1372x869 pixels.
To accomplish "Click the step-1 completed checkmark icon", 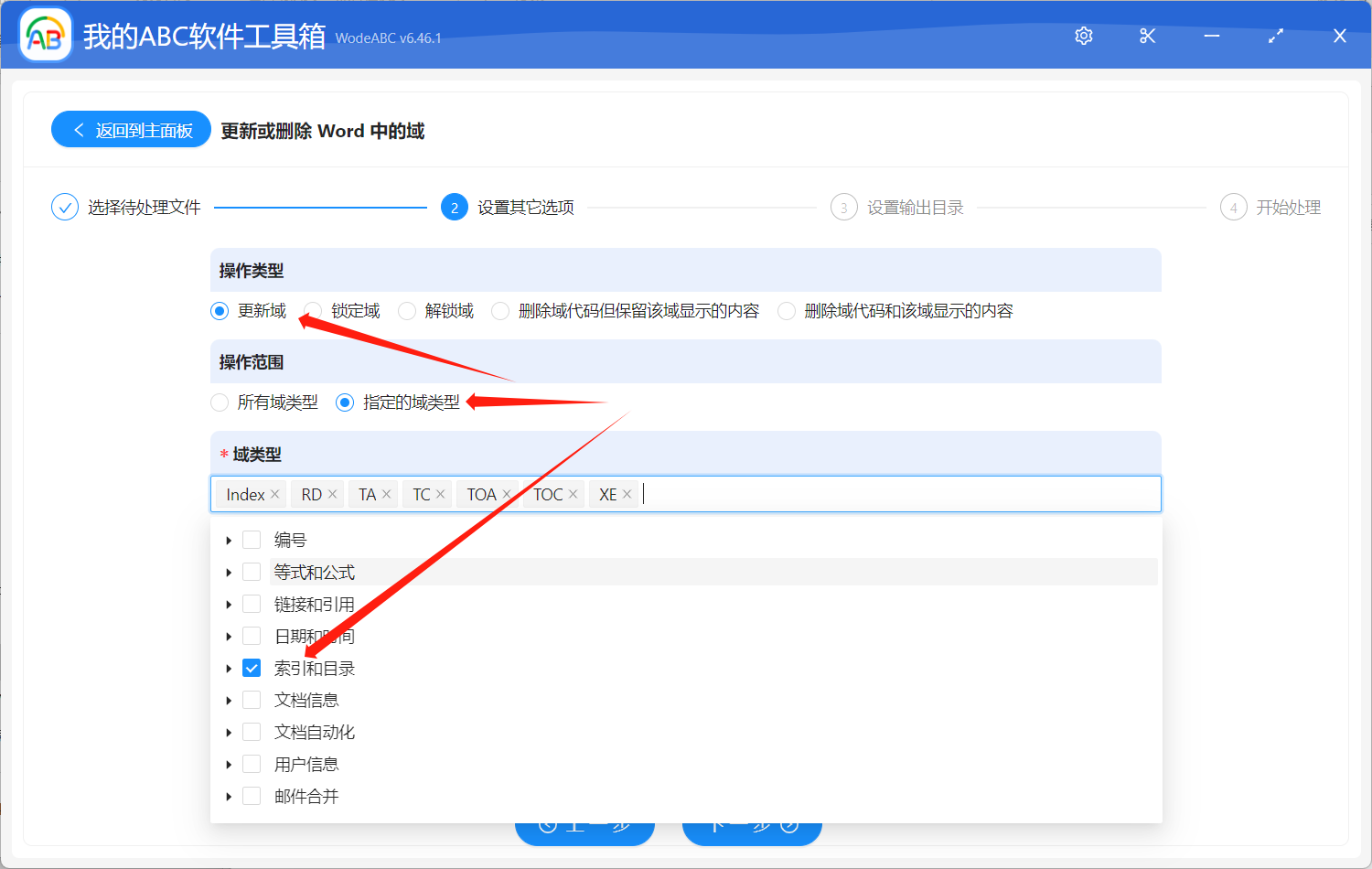I will pos(64,207).
